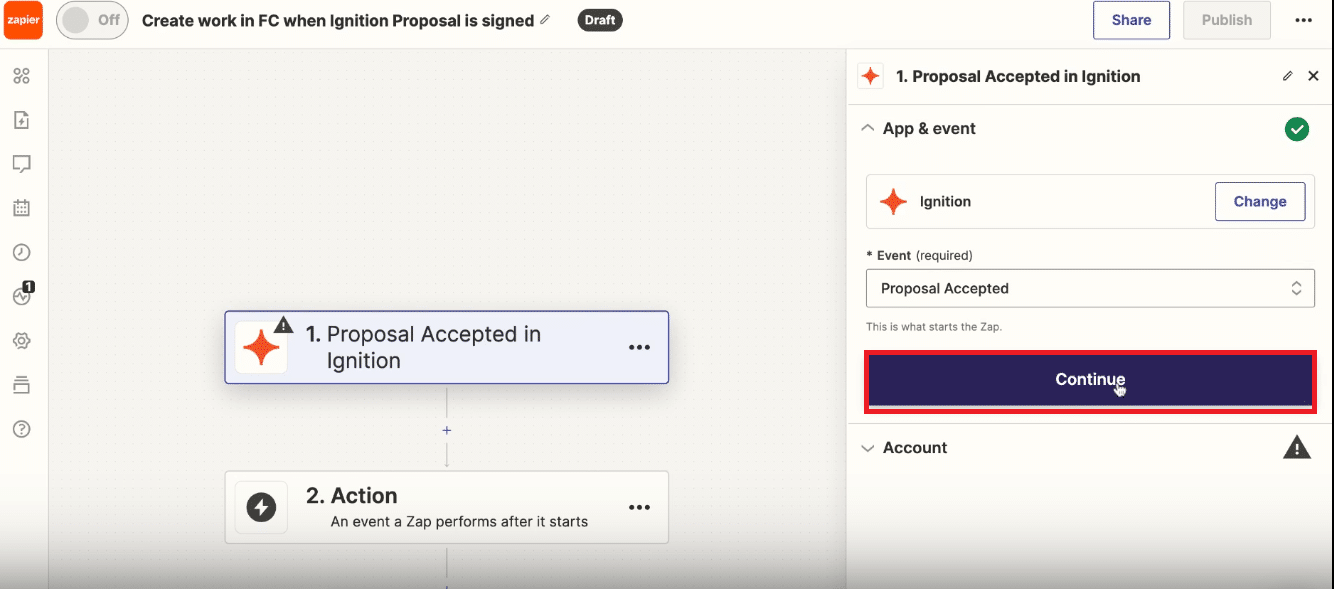Screen dimensions: 1334x589
Task: Open the three-dot menu on Proposal Accepted step
Action: coord(639,347)
